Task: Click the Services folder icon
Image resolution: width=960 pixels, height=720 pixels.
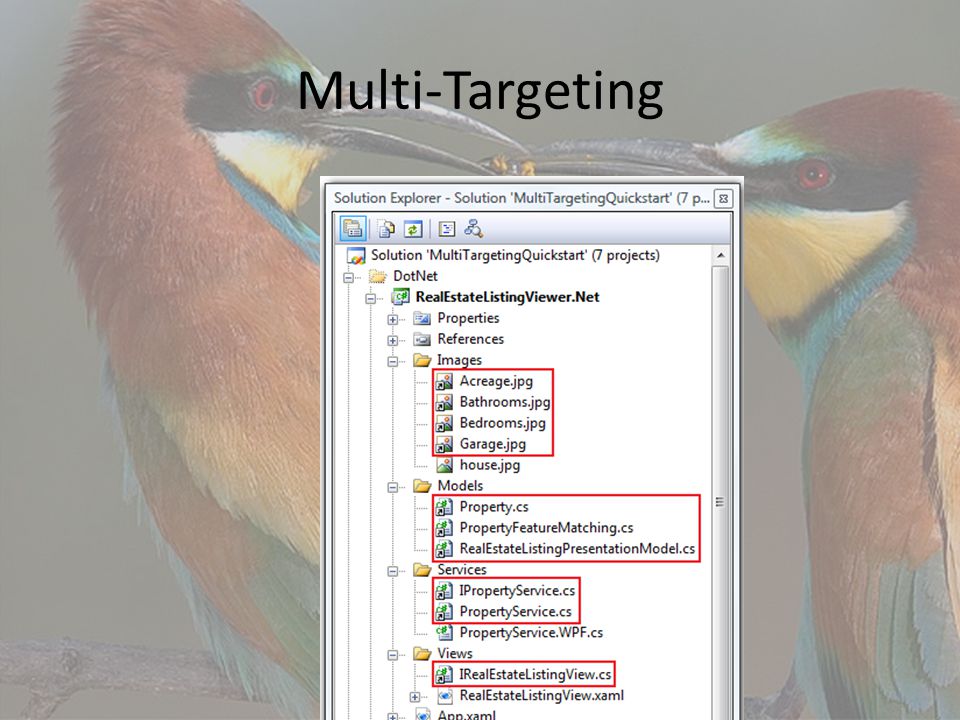Action: click(x=422, y=570)
